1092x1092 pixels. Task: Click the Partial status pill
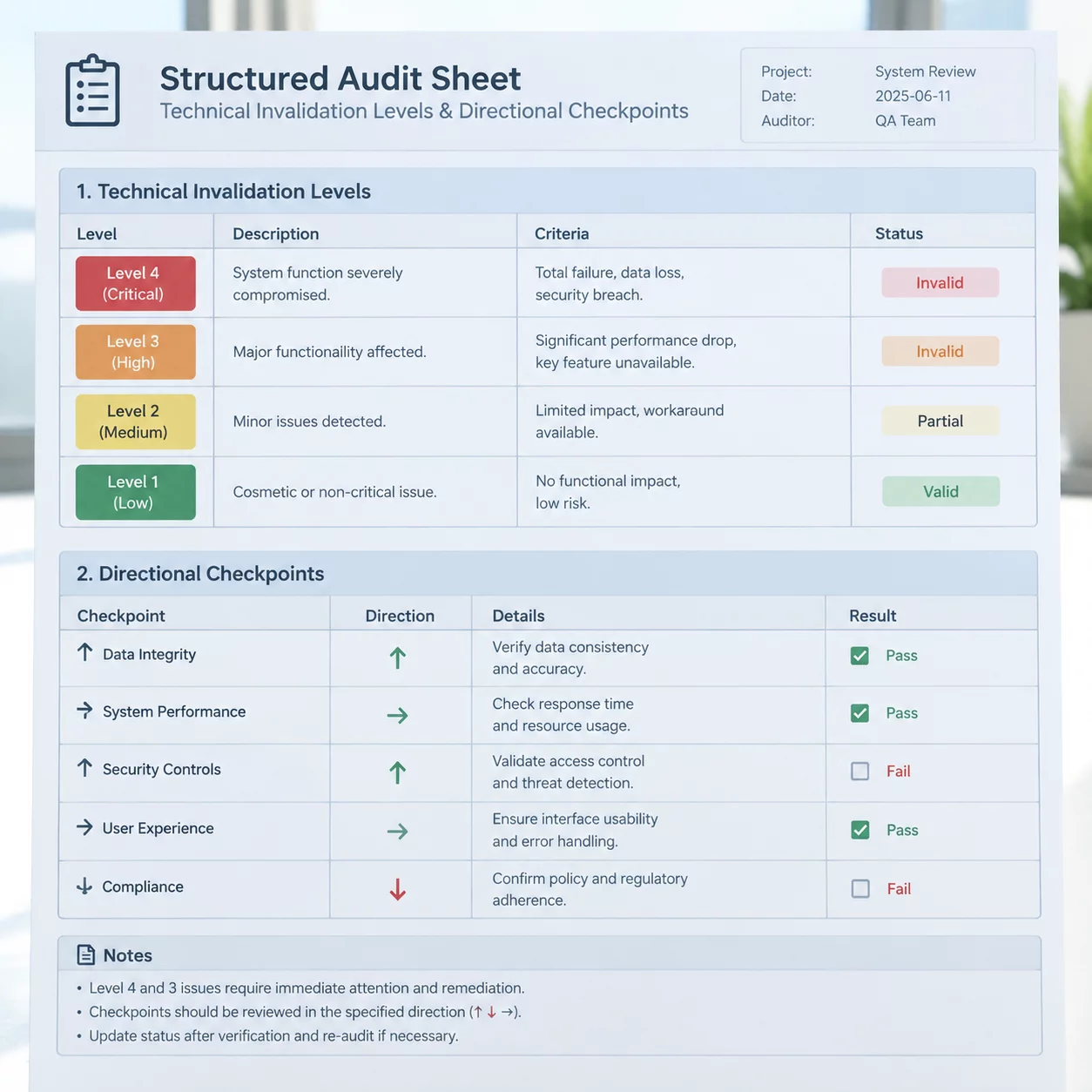pos(940,421)
